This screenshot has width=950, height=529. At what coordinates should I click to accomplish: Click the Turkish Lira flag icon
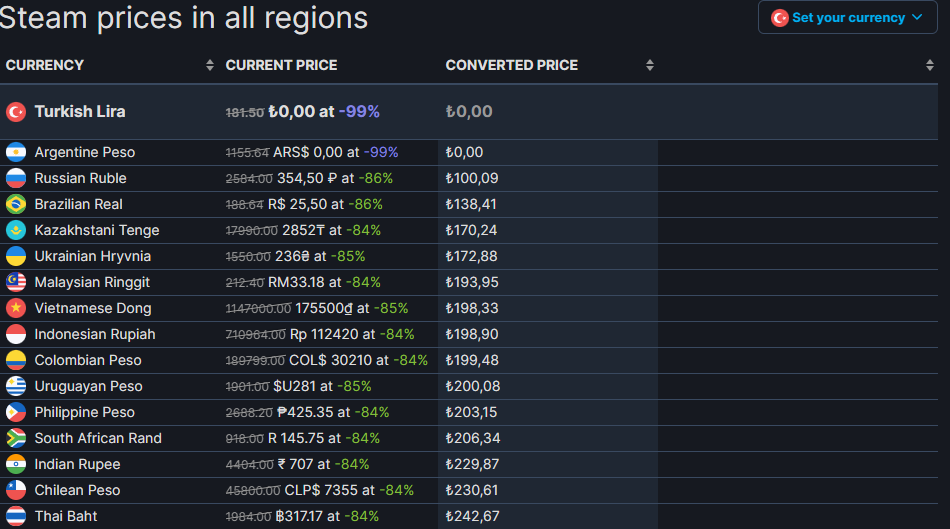pos(16,111)
